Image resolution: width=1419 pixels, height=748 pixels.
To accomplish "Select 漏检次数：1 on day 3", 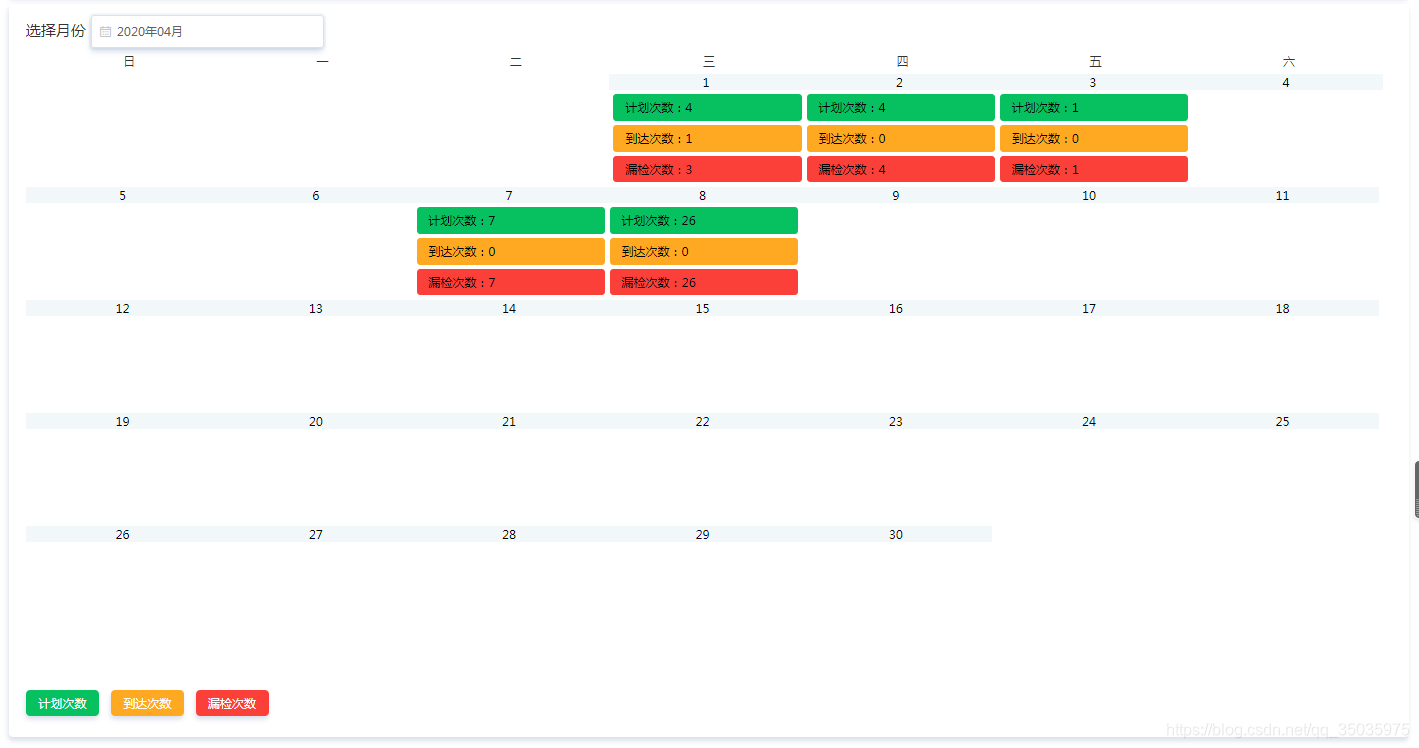I will pyautogui.click(x=1093, y=169).
